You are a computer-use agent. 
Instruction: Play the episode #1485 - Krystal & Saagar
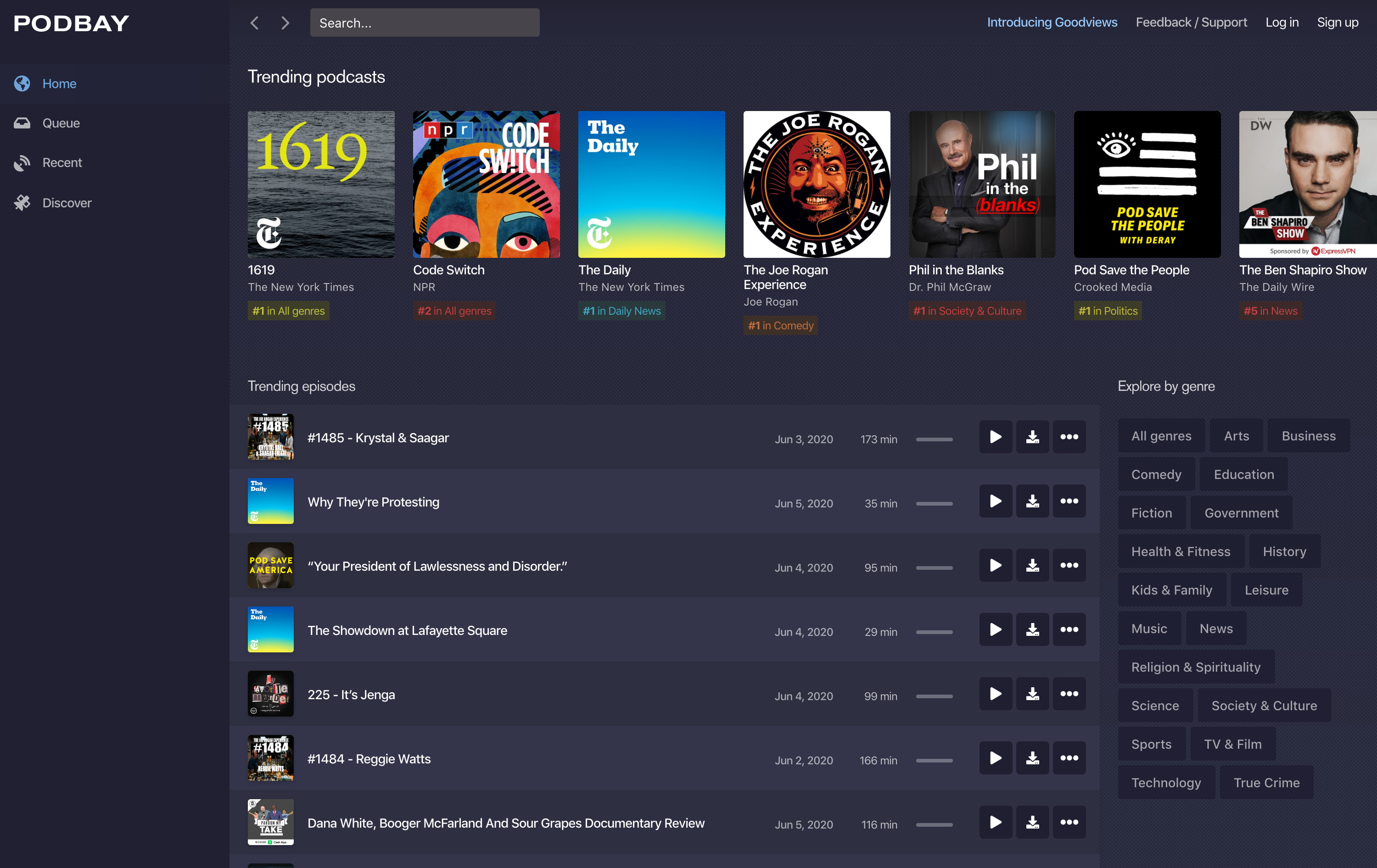coord(995,437)
